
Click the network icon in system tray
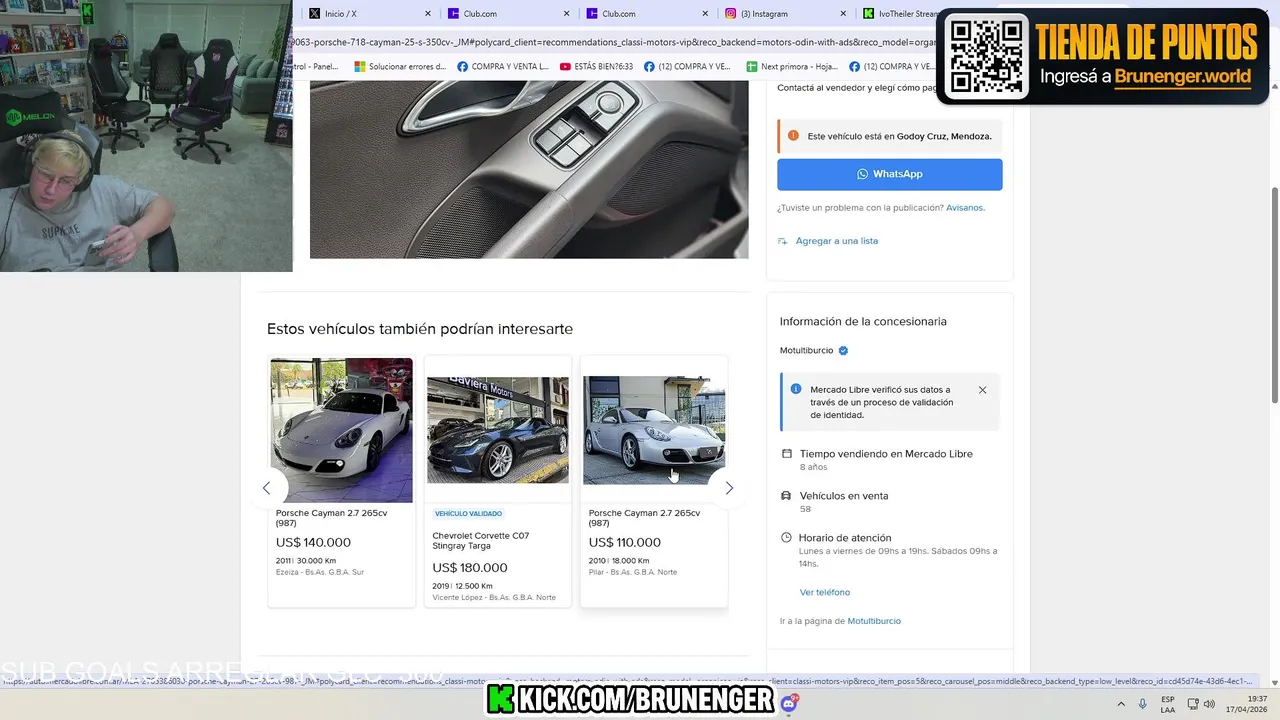(1193, 704)
